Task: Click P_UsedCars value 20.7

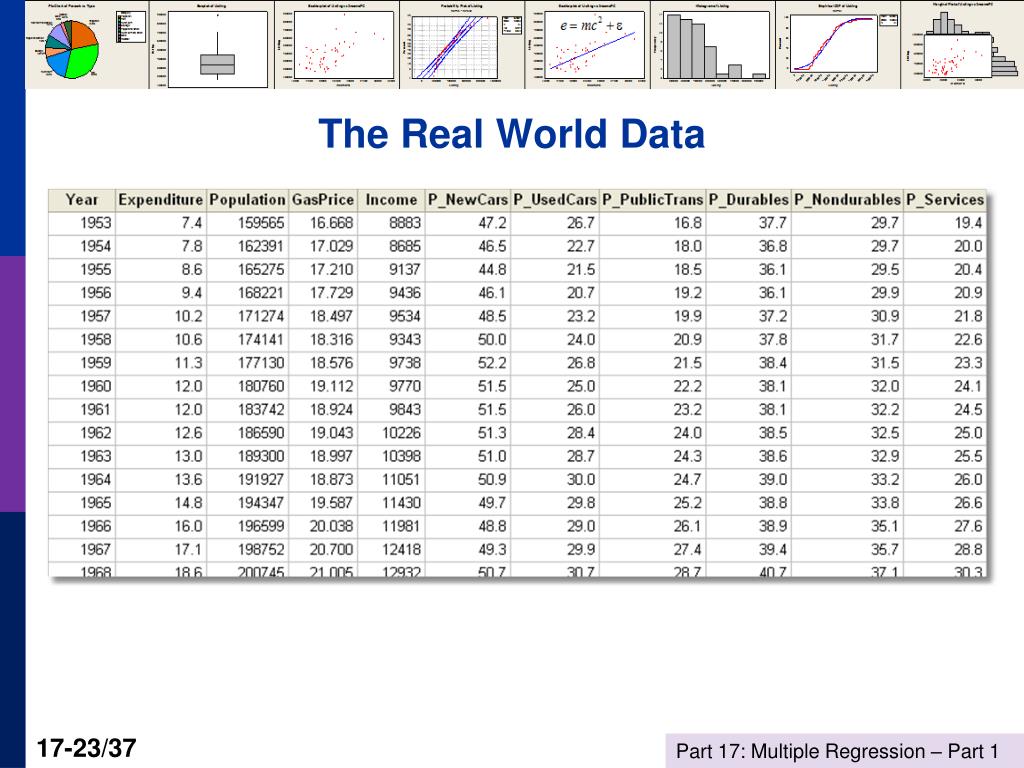Action: (581, 293)
